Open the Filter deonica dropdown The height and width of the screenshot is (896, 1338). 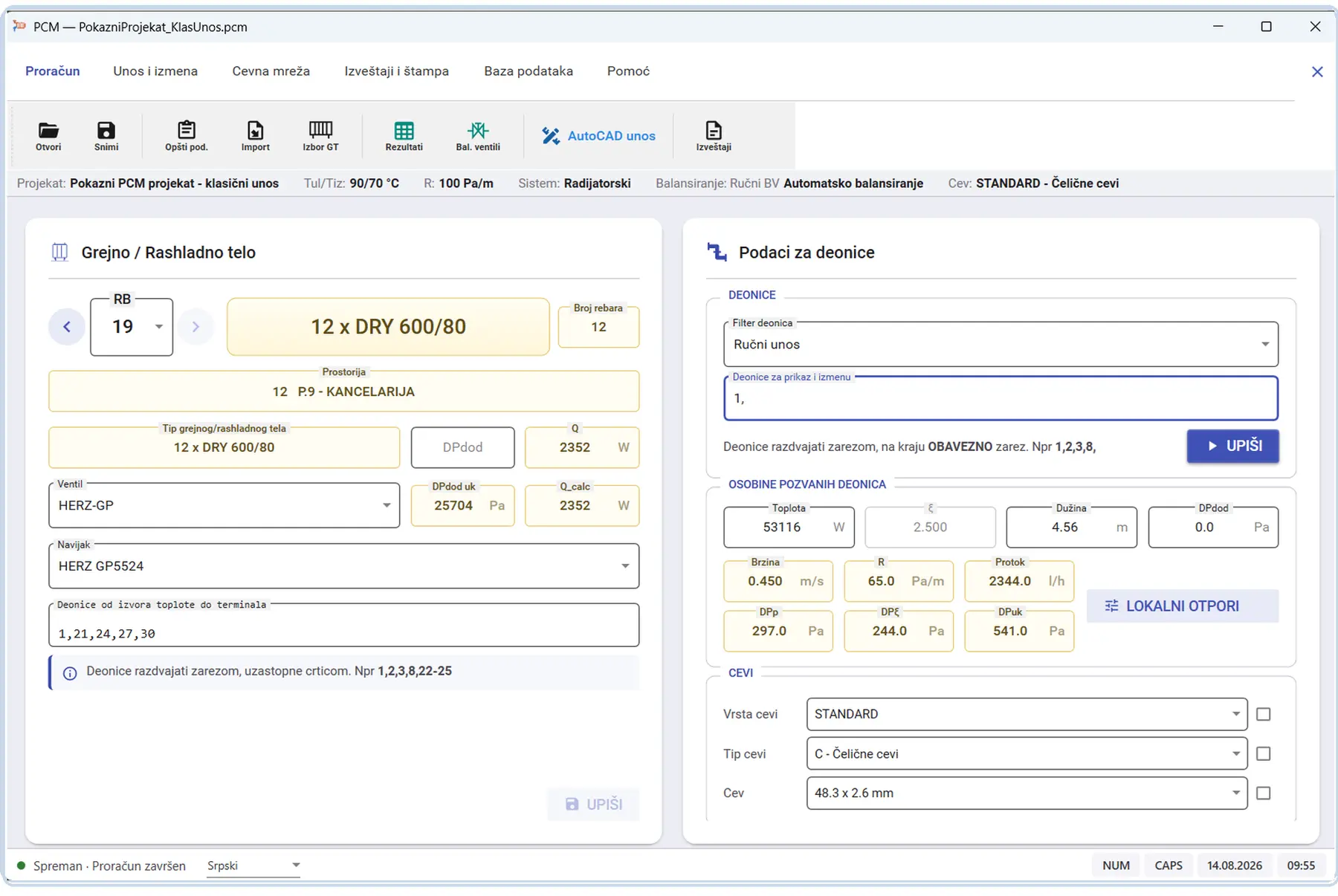1001,344
